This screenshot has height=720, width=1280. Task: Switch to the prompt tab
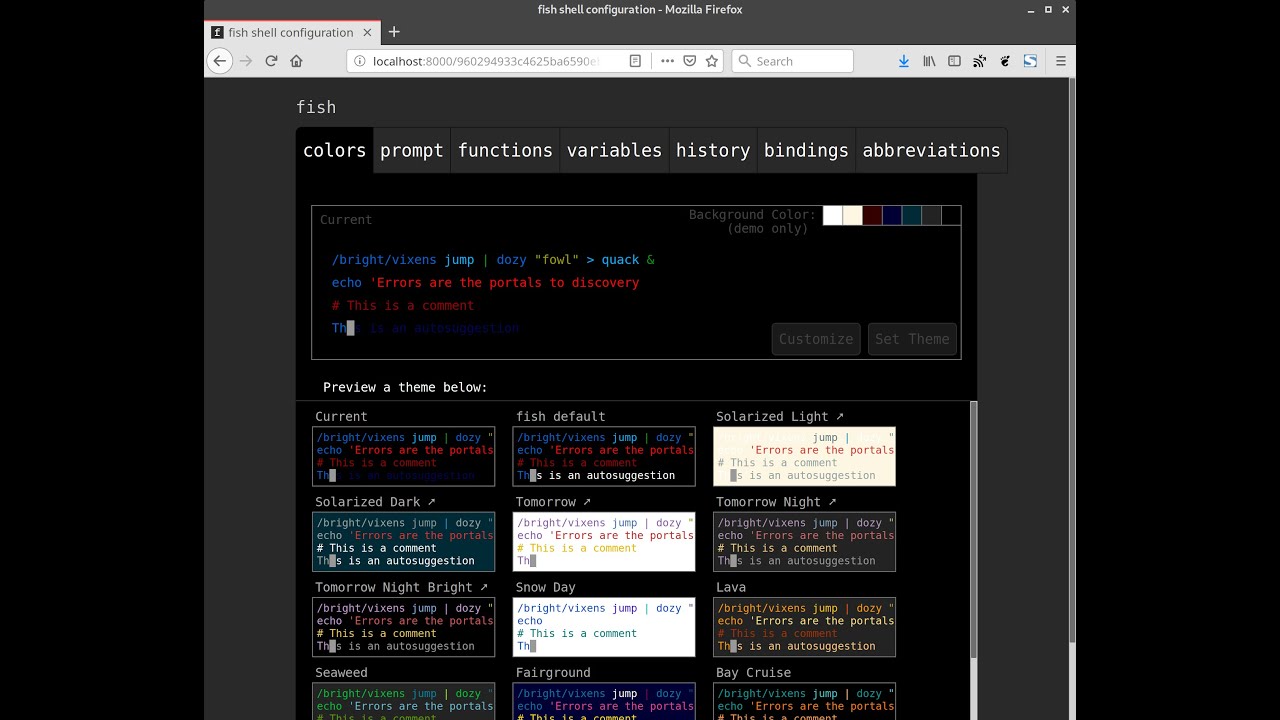pyautogui.click(x=412, y=150)
